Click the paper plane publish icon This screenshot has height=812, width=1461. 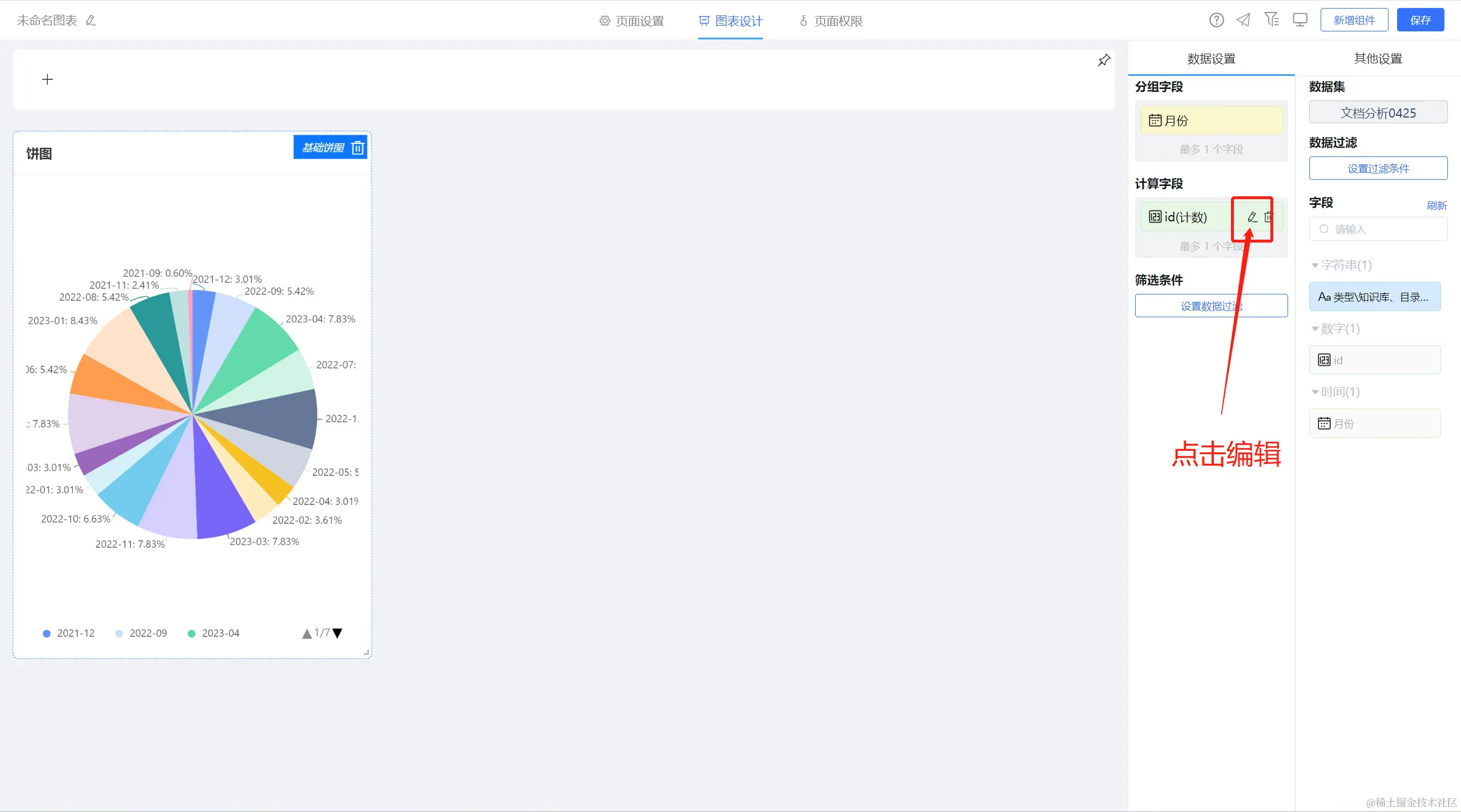point(1243,21)
